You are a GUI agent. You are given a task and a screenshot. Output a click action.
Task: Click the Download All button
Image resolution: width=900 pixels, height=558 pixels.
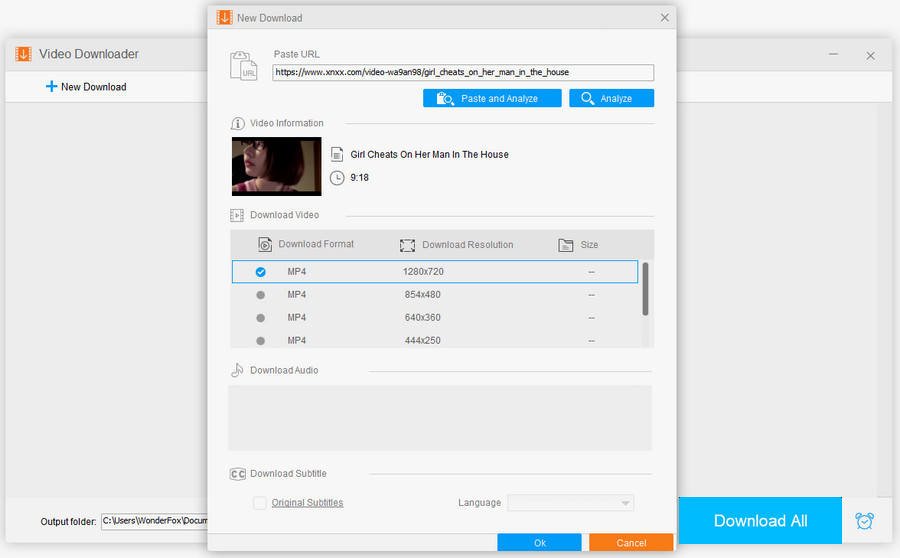tap(760, 521)
